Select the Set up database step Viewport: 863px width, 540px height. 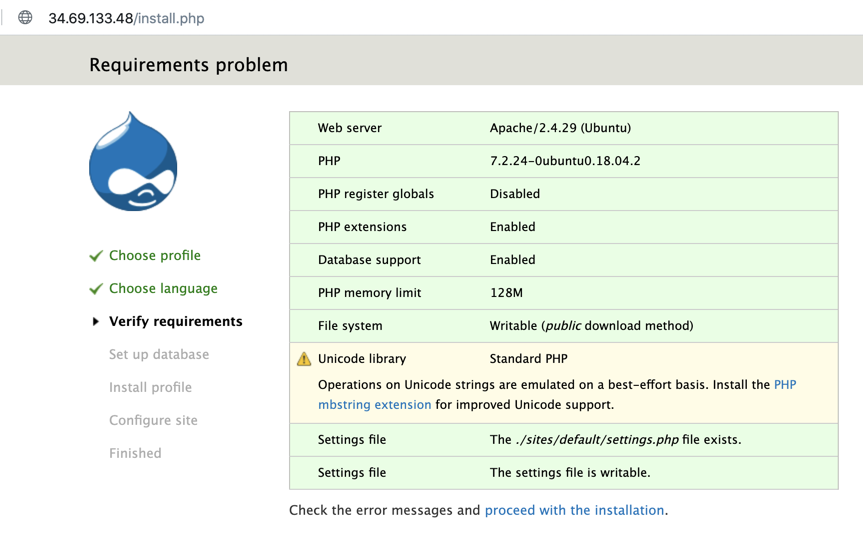point(159,355)
